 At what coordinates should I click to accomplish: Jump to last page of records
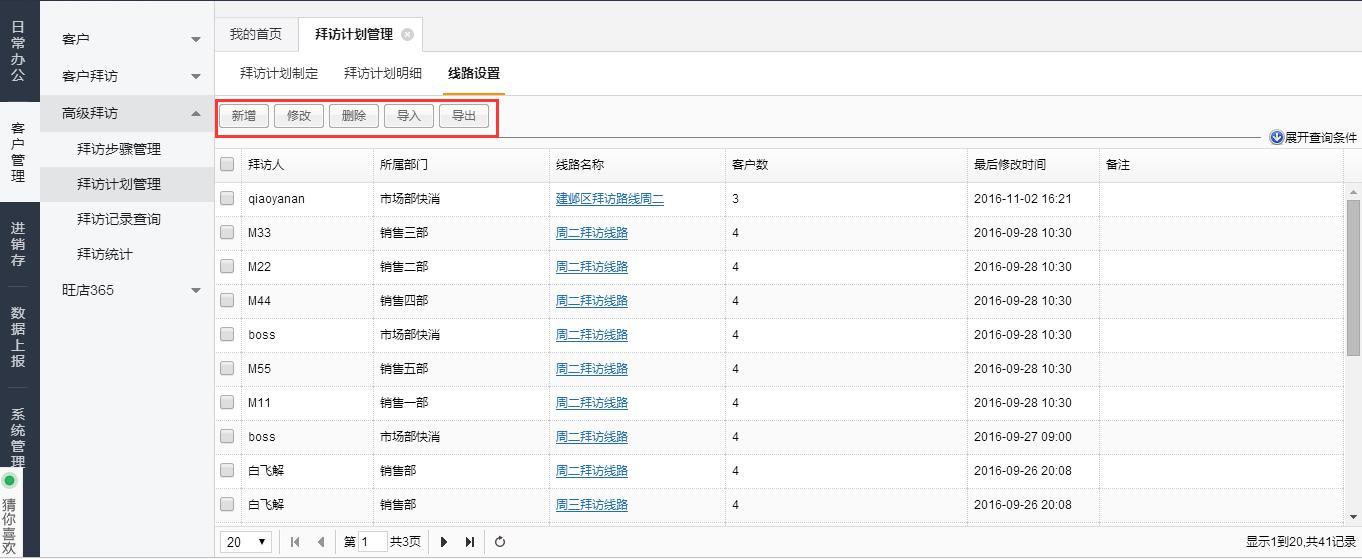469,542
